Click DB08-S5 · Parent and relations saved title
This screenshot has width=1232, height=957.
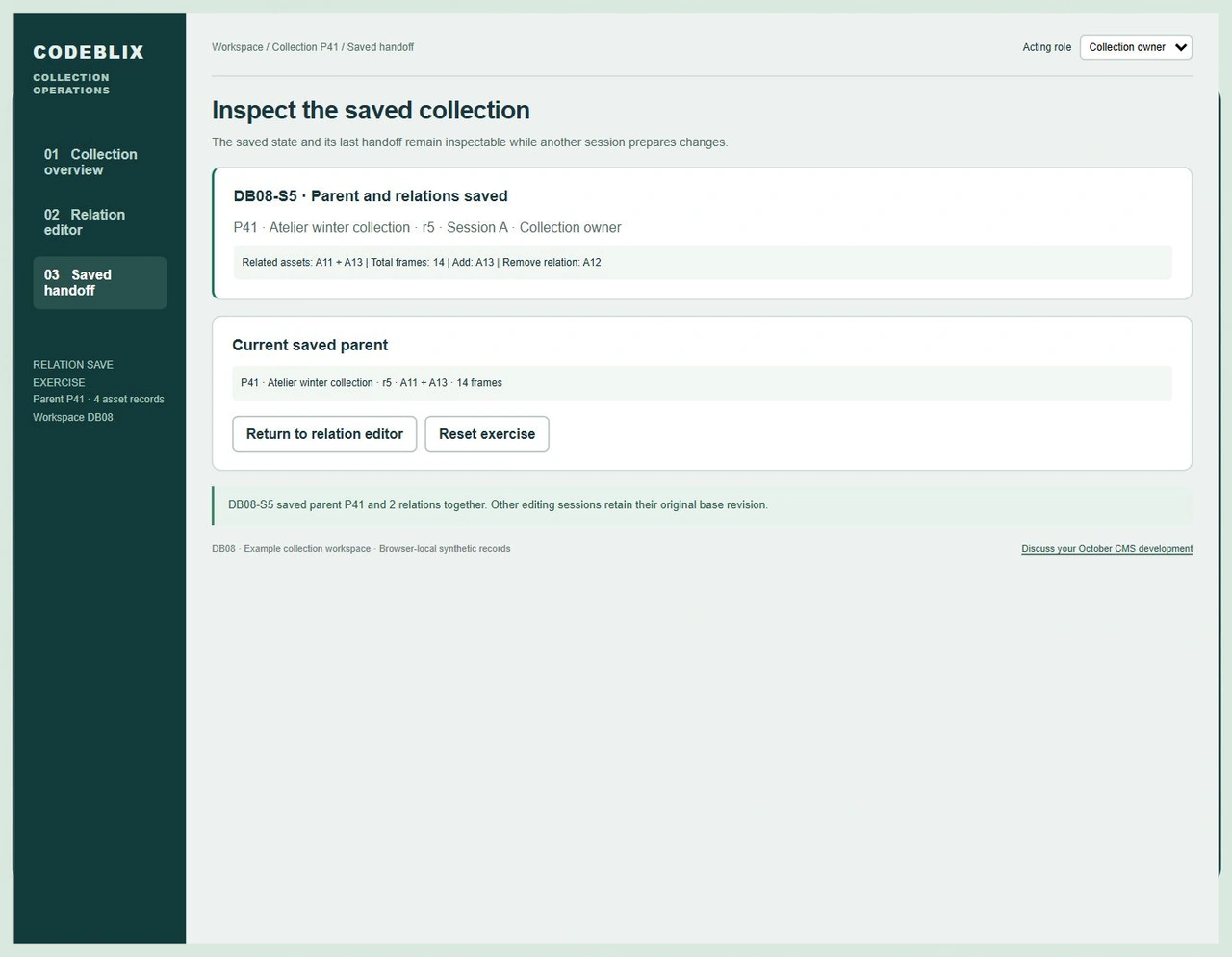[x=371, y=196]
